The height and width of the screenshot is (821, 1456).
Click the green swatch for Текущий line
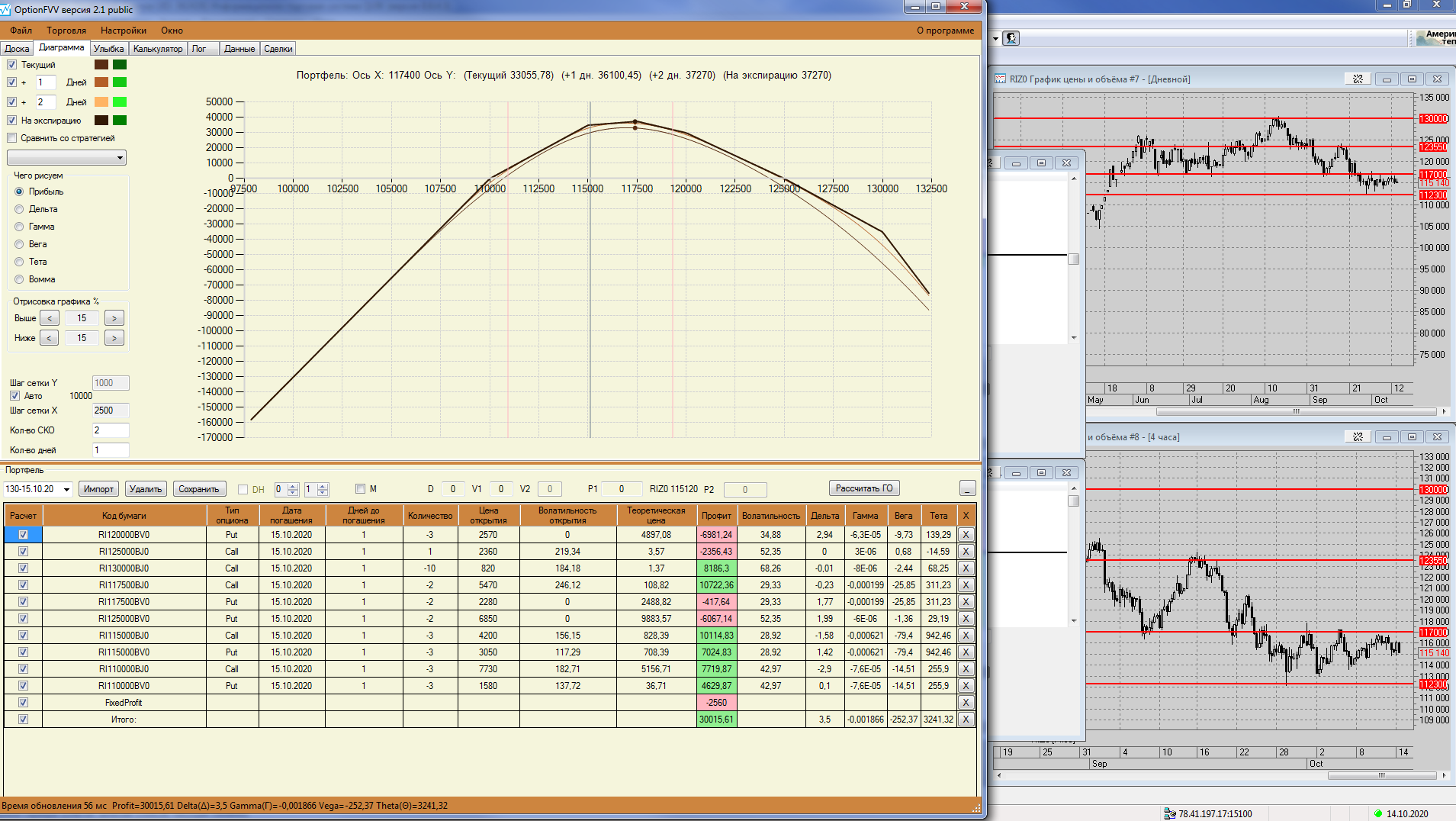(x=120, y=65)
